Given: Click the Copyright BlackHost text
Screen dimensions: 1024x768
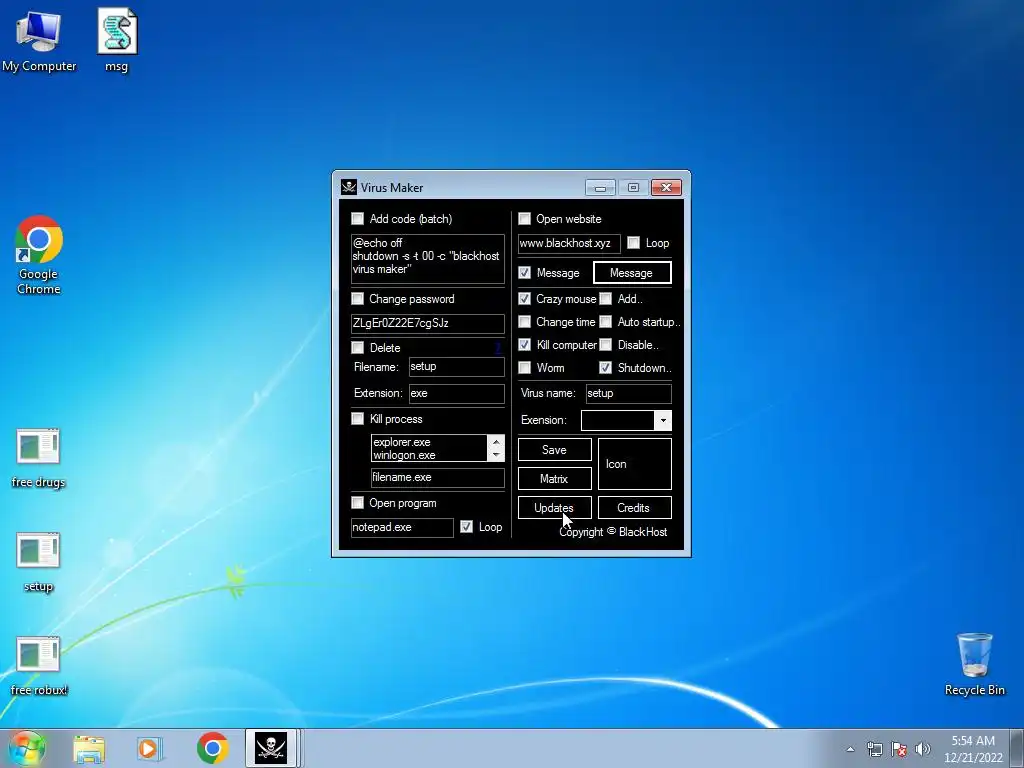Looking at the screenshot, I should coord(613,532).
